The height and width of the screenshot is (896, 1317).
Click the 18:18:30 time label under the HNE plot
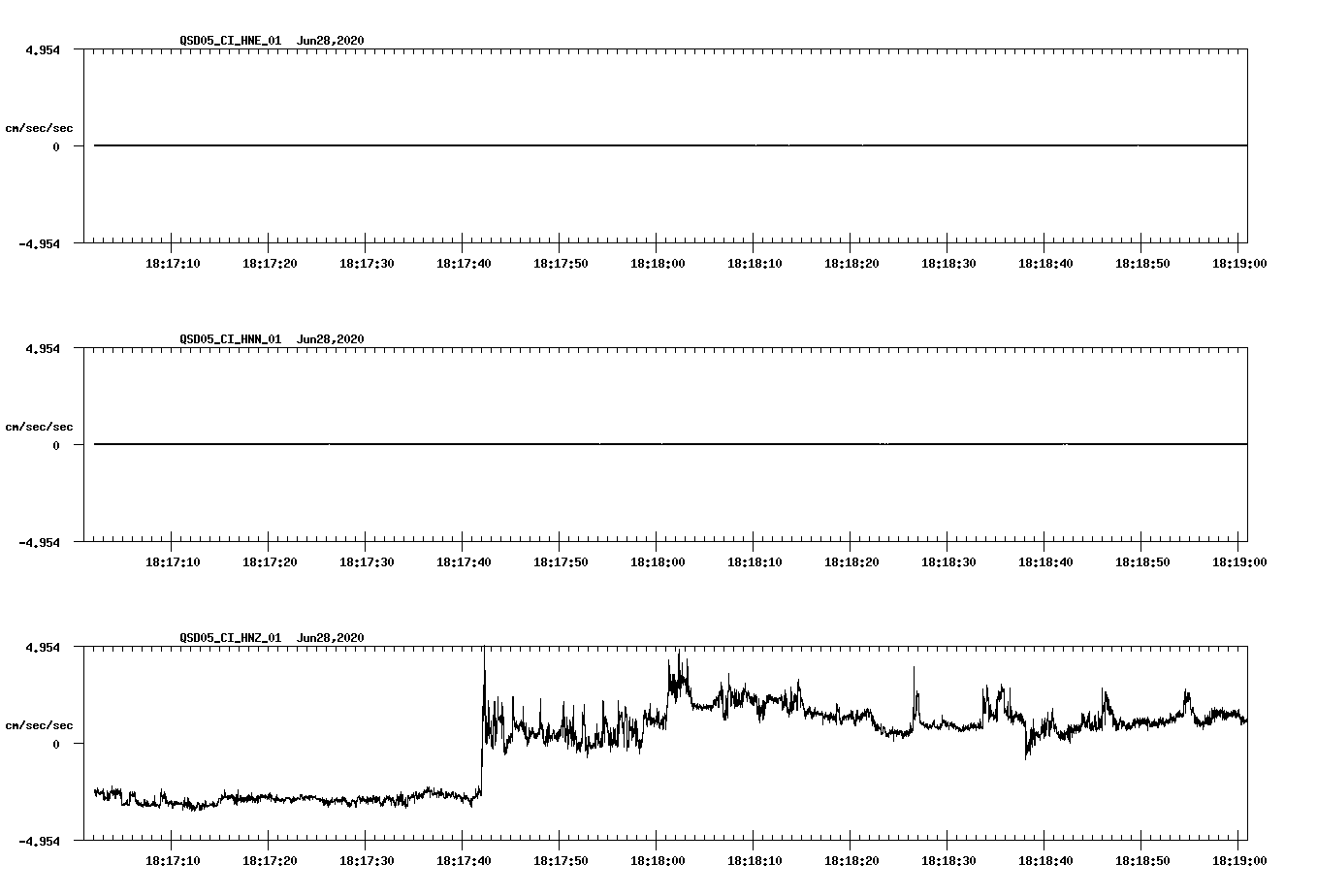(x=948, y=263)
